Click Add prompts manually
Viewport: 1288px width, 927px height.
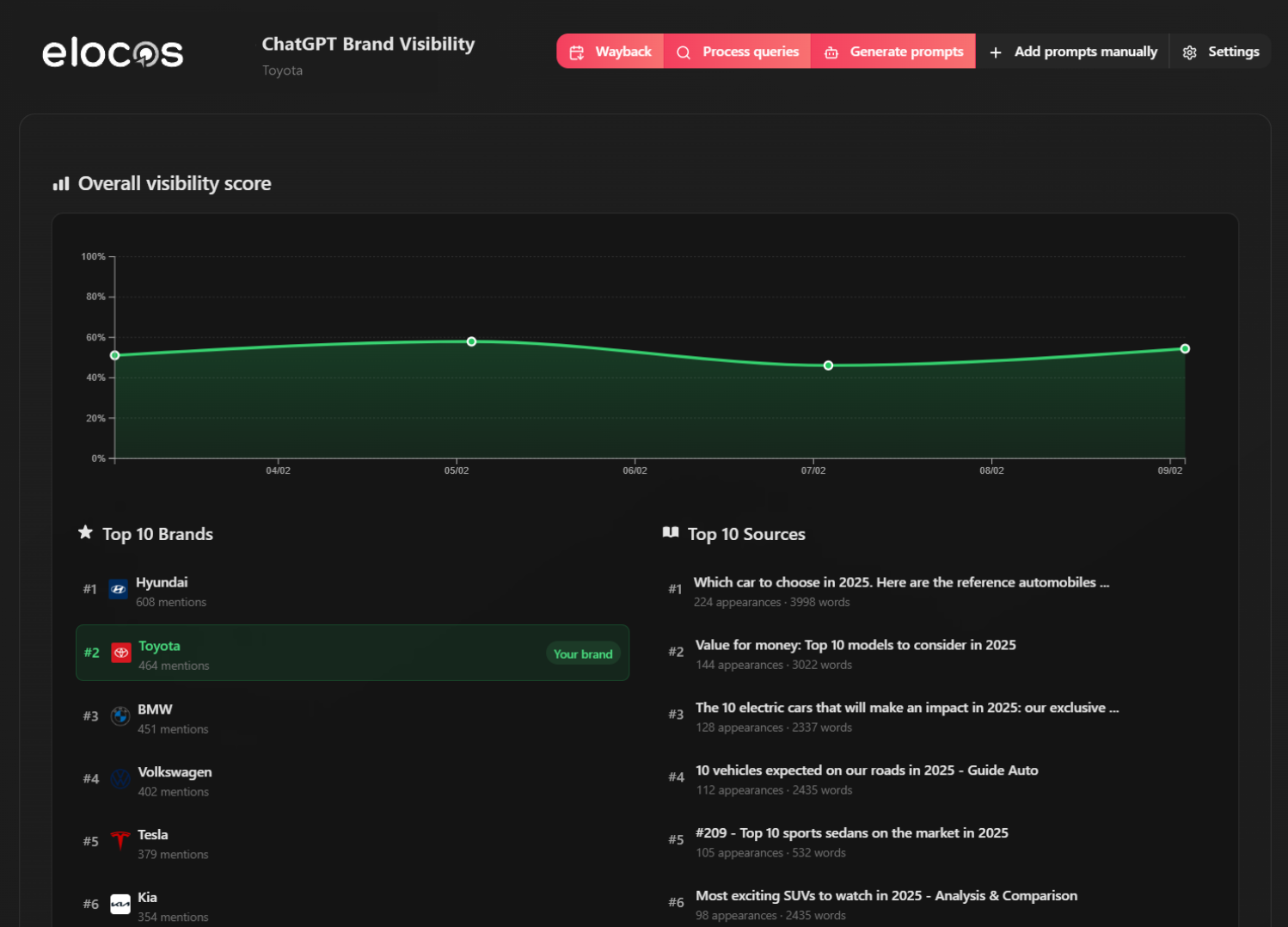click(x=1073, y=52)
